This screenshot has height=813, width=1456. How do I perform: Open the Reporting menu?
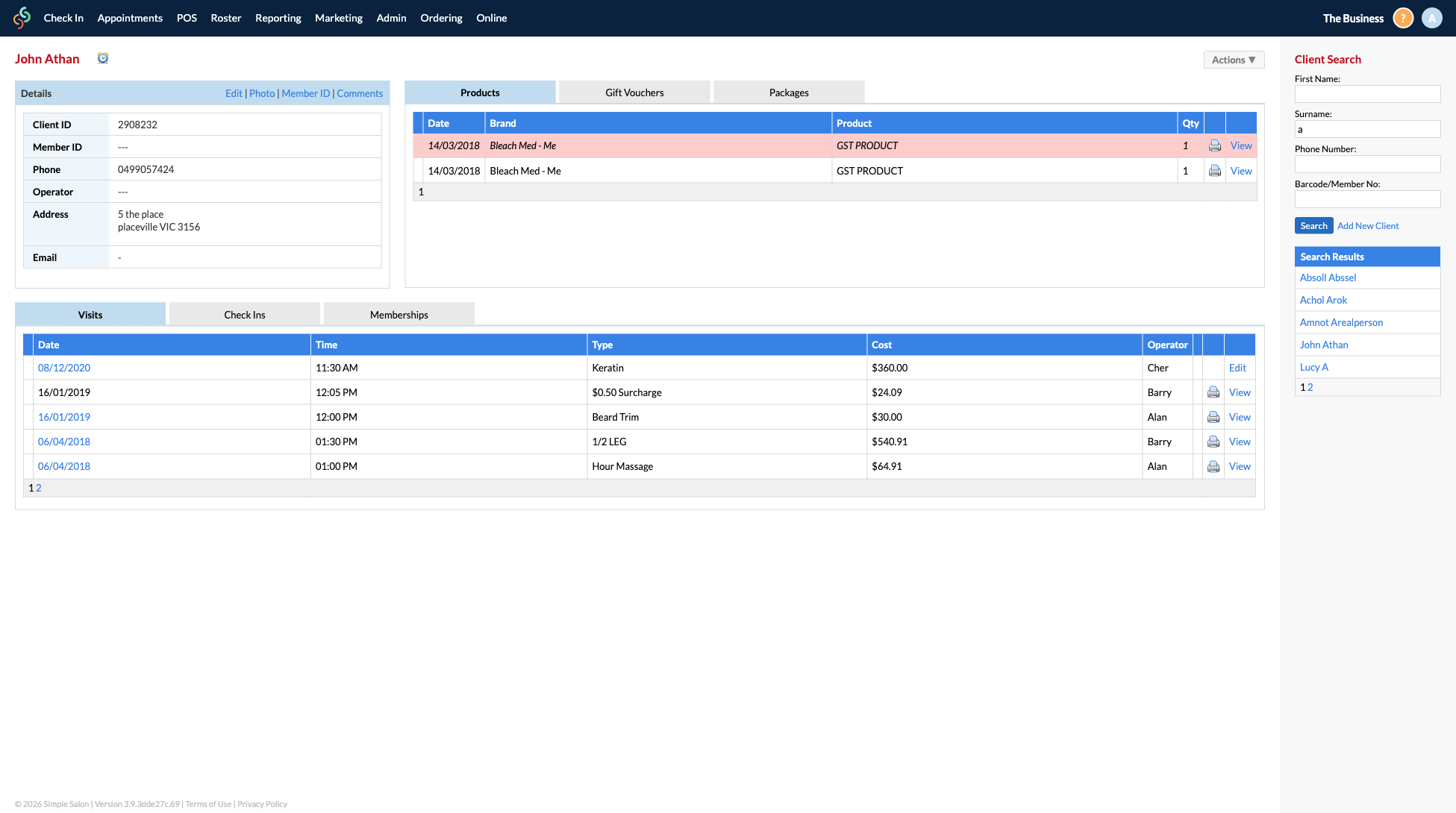tap(278, 18)
